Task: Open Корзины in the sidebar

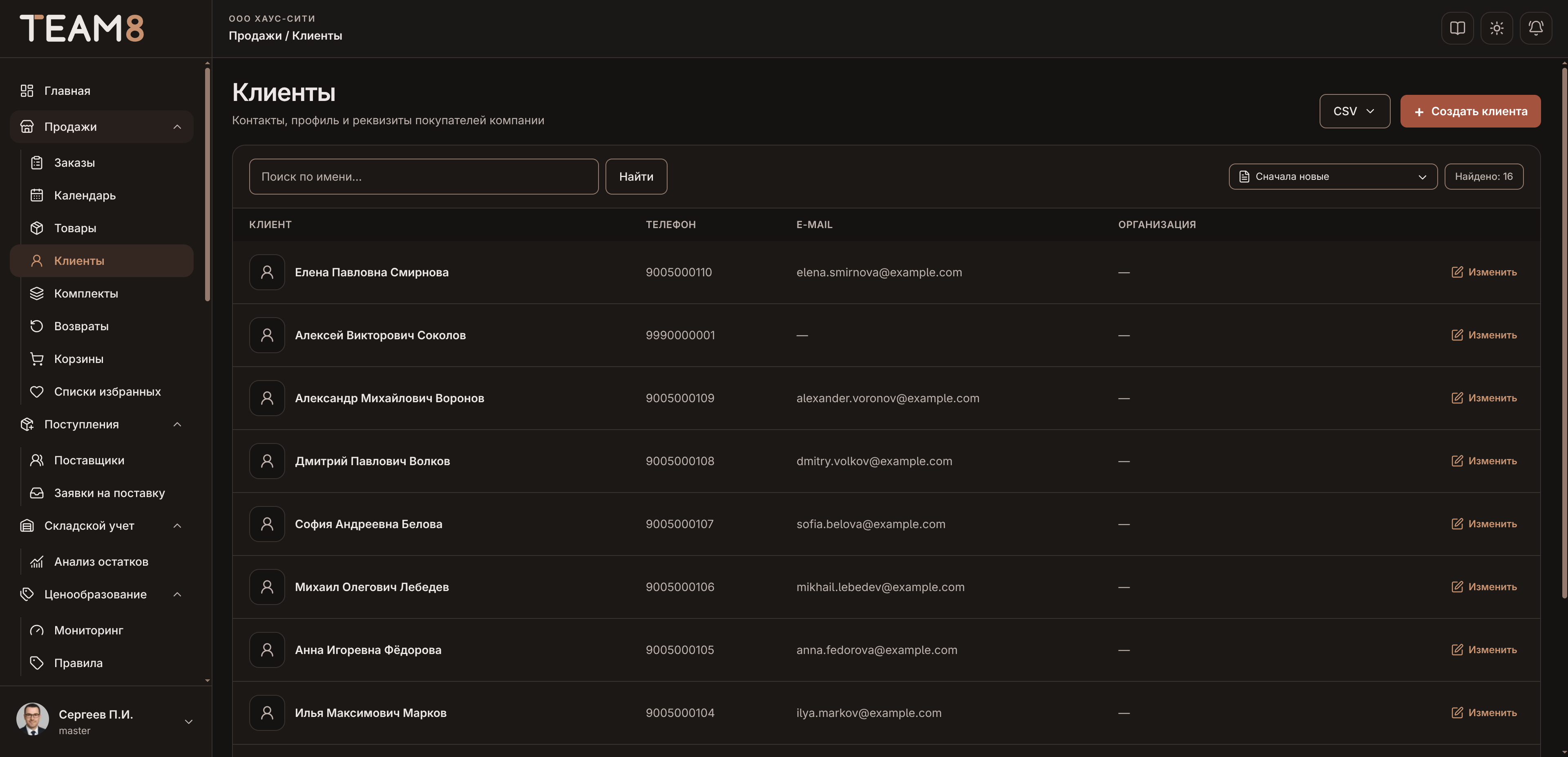Action: (x=102, y=359)
